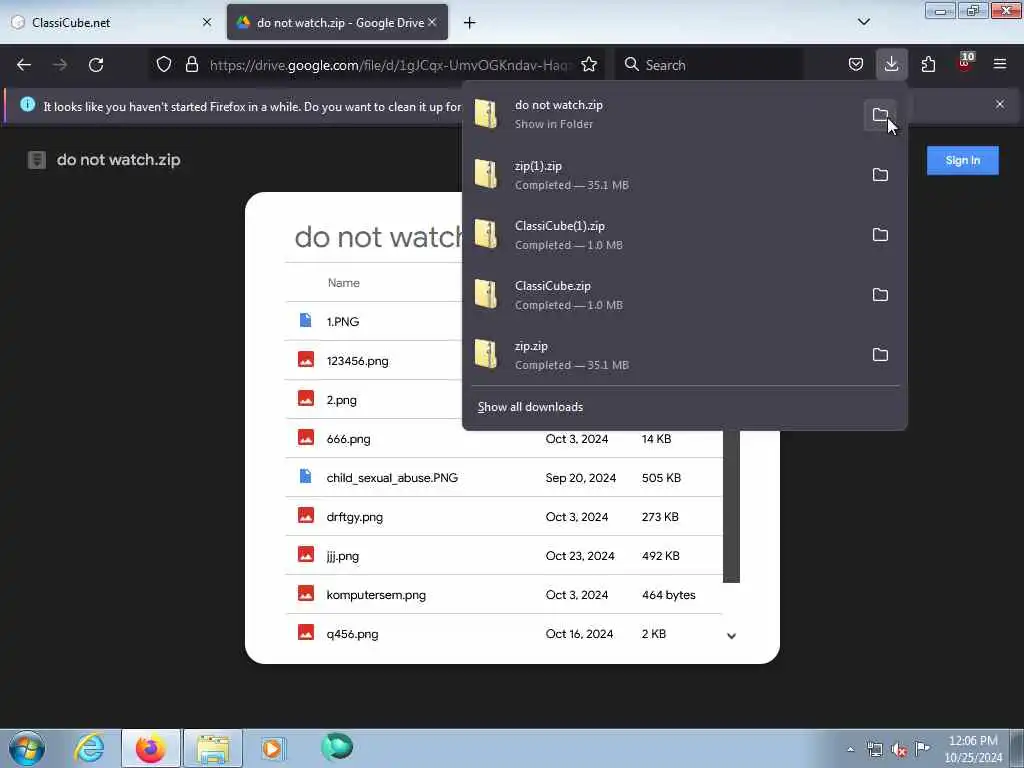This screenshot has width=1024, height=768.
Task: Open containing folder for zip(1).zip
Action: pos(880,175)
